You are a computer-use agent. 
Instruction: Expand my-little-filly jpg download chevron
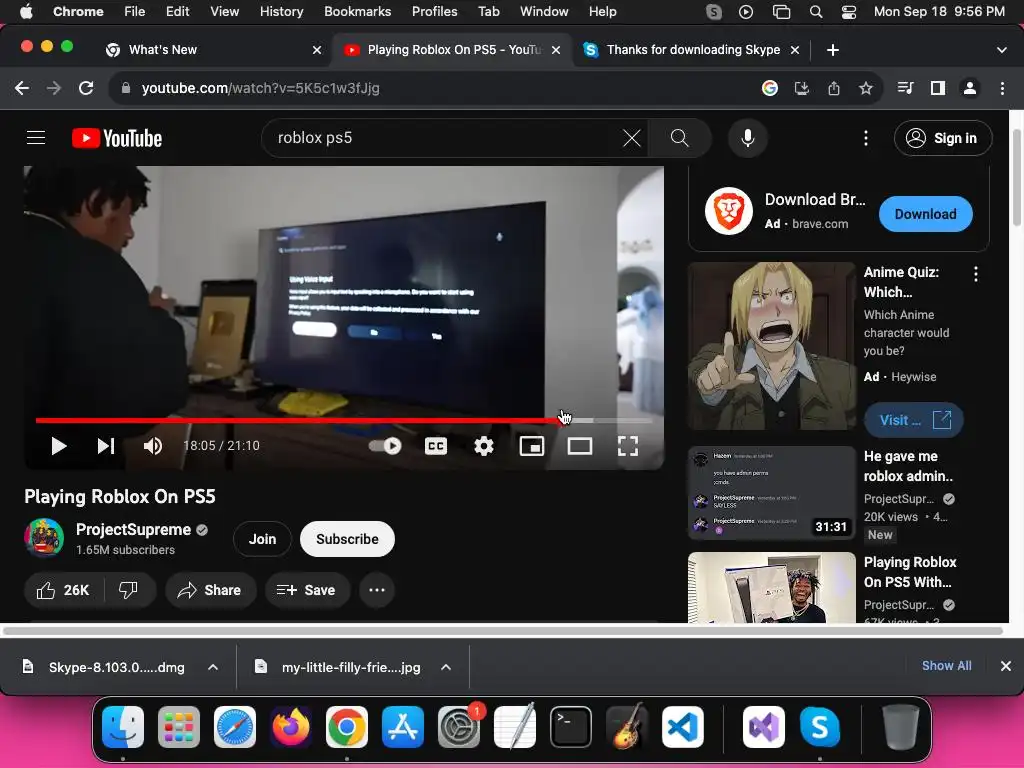click(446, 667)
